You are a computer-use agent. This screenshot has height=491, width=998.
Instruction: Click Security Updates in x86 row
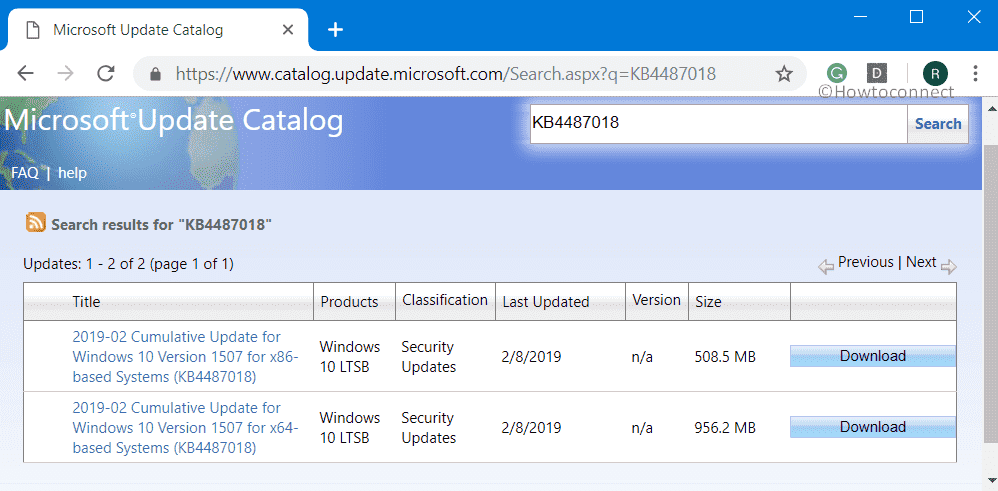coord(428,357)
